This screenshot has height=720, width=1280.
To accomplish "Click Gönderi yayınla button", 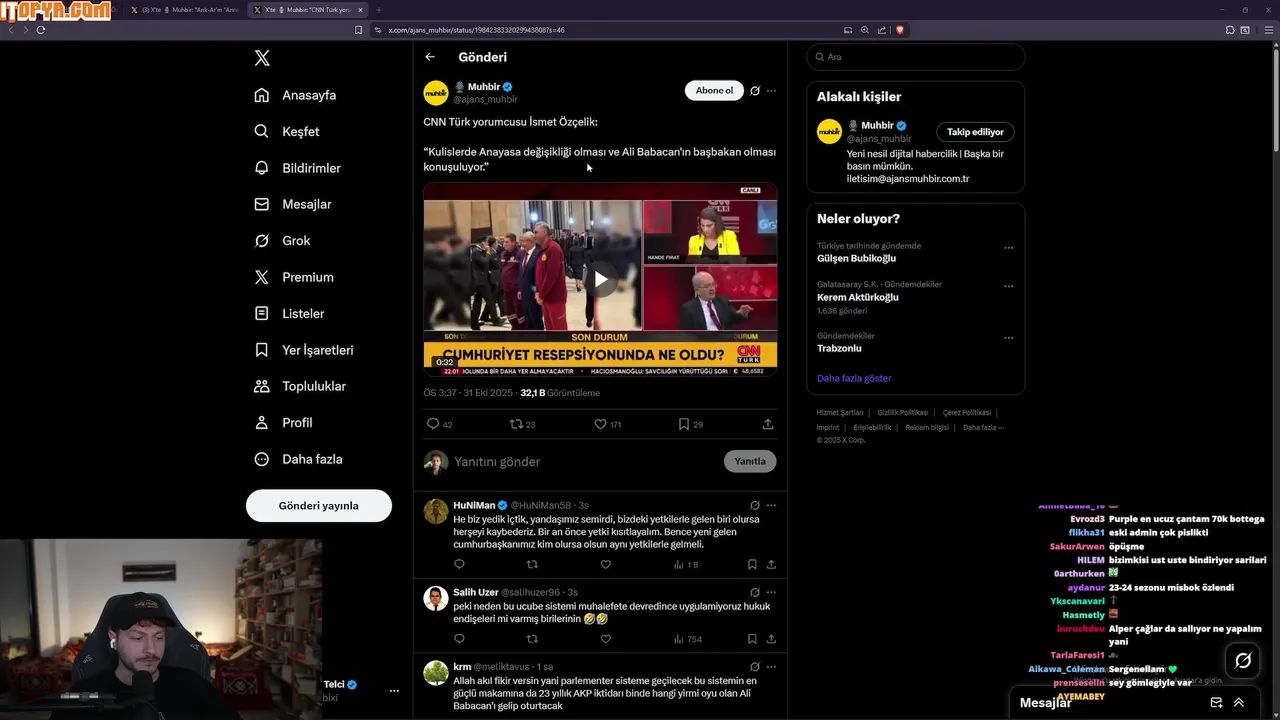I will [x=319, y=506].
